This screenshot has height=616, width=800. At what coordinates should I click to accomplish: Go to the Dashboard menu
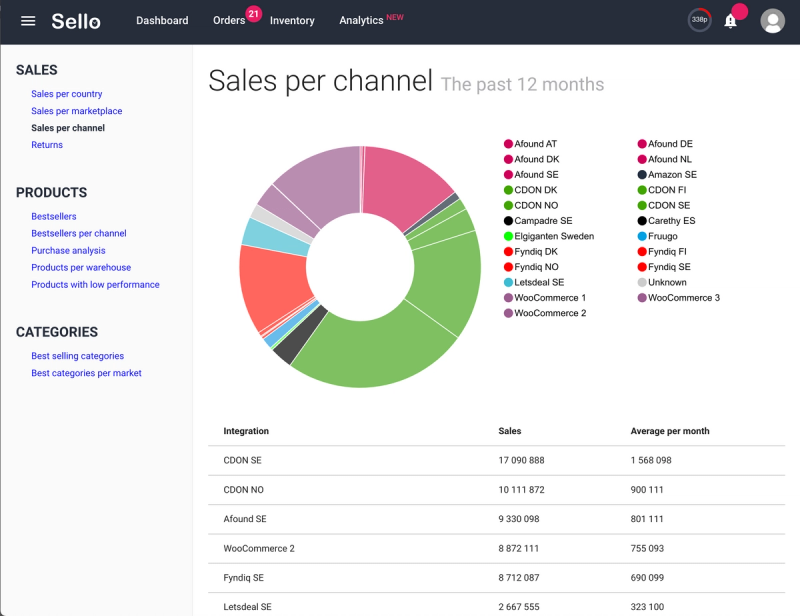click(162, 21)
